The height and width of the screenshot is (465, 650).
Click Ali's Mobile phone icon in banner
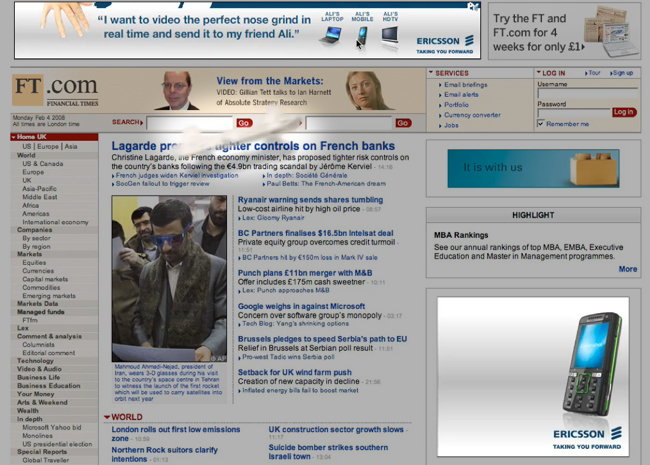point(362,36)
